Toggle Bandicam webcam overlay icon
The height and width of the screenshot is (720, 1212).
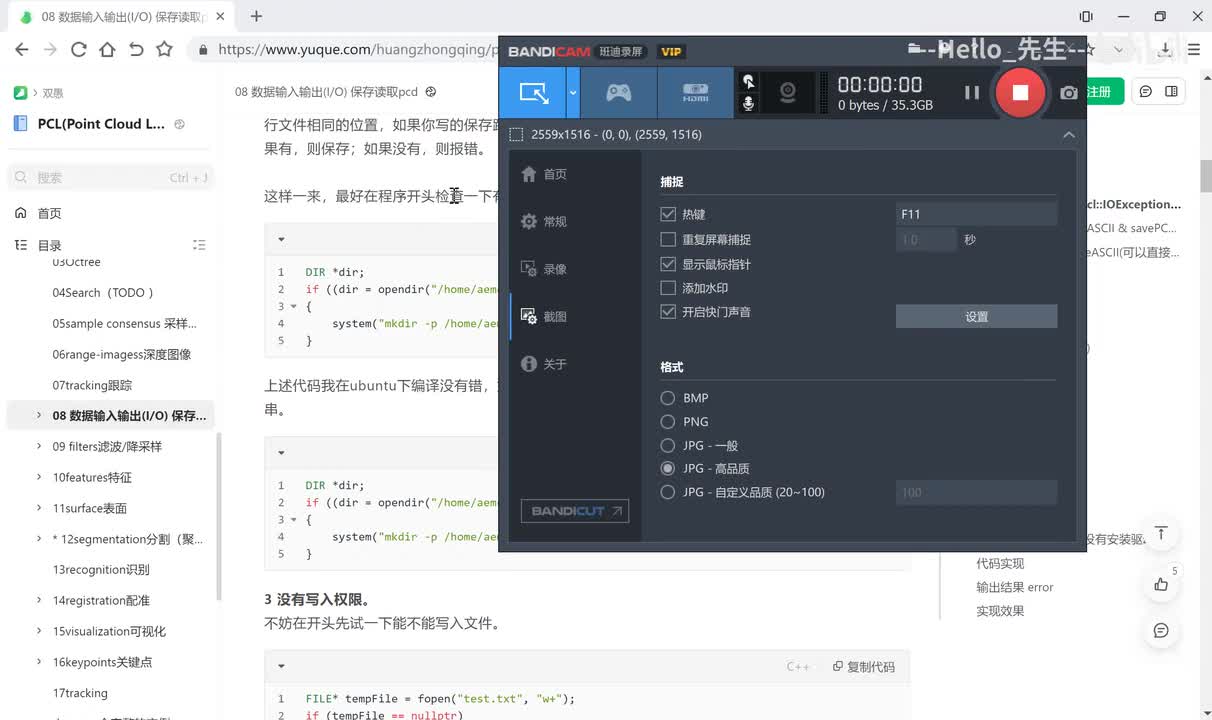788,93
